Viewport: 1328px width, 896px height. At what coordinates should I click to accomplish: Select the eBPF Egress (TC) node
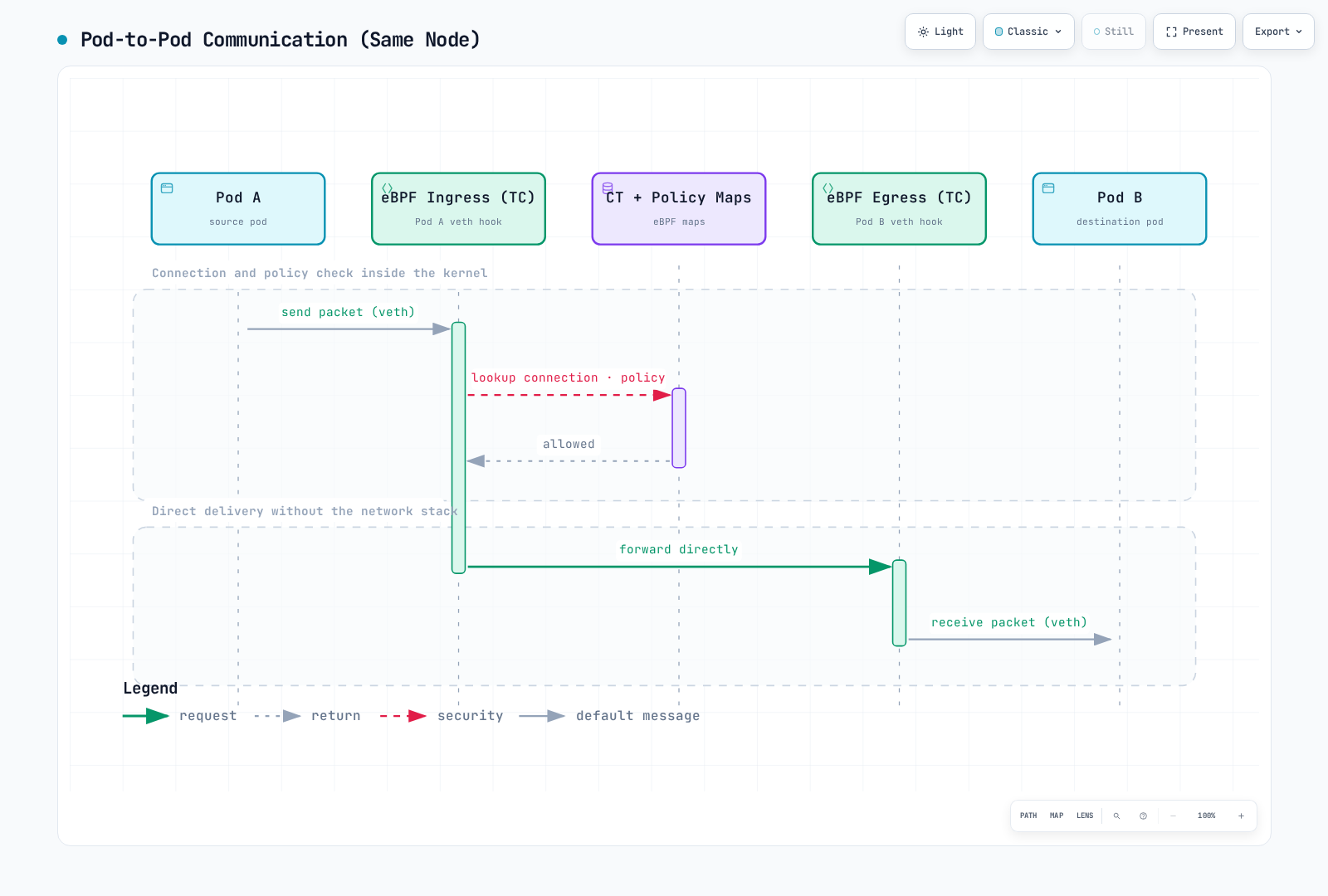pyautogui.click(x=899, y=209)
